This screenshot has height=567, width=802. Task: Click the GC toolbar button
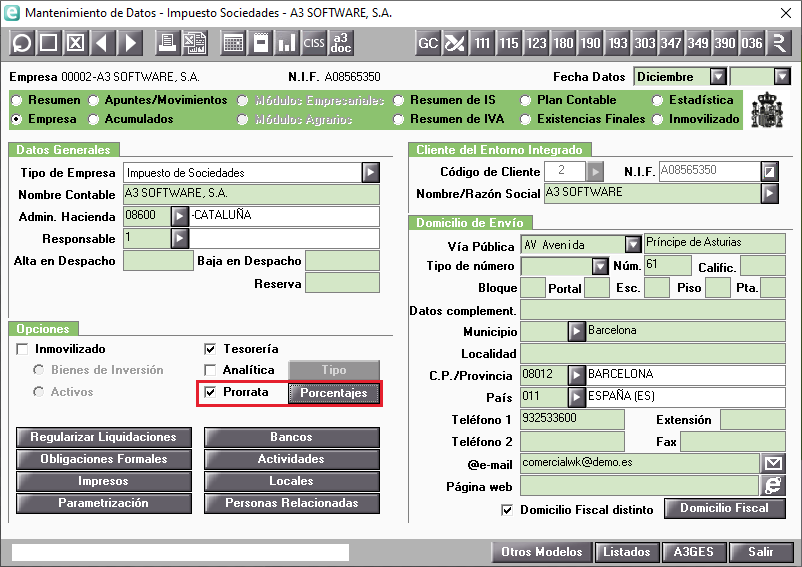428,43
